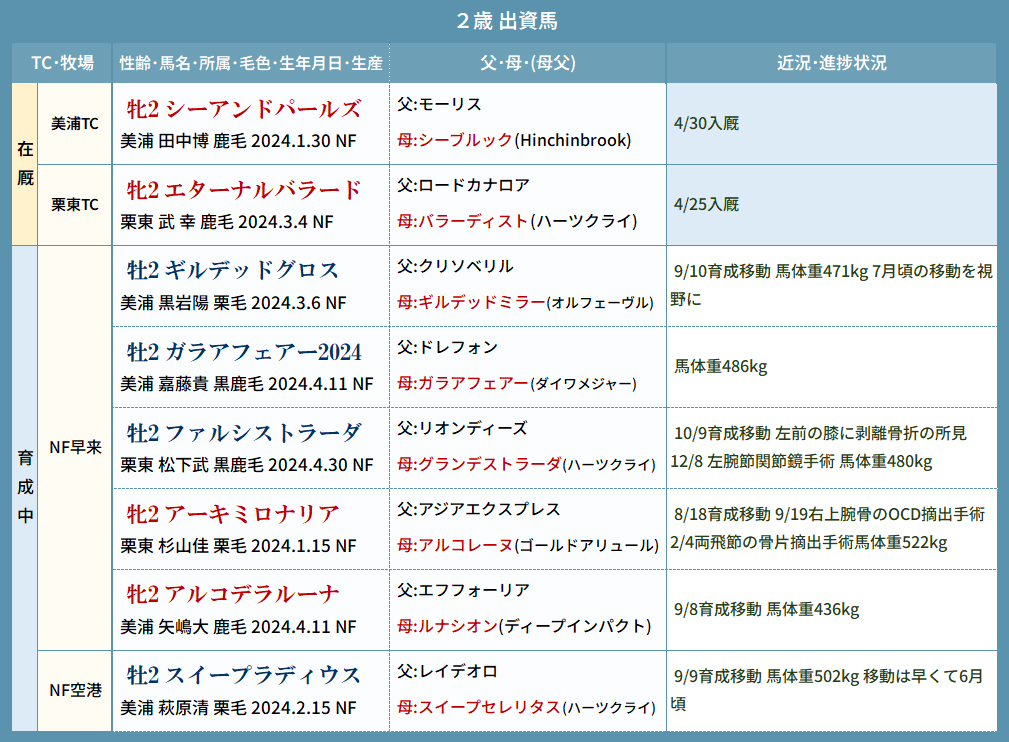This screenshot has width=1009, height=742.
Task: Open horse 牝2 アルコデラルーナ
Action: click(232, 594)
